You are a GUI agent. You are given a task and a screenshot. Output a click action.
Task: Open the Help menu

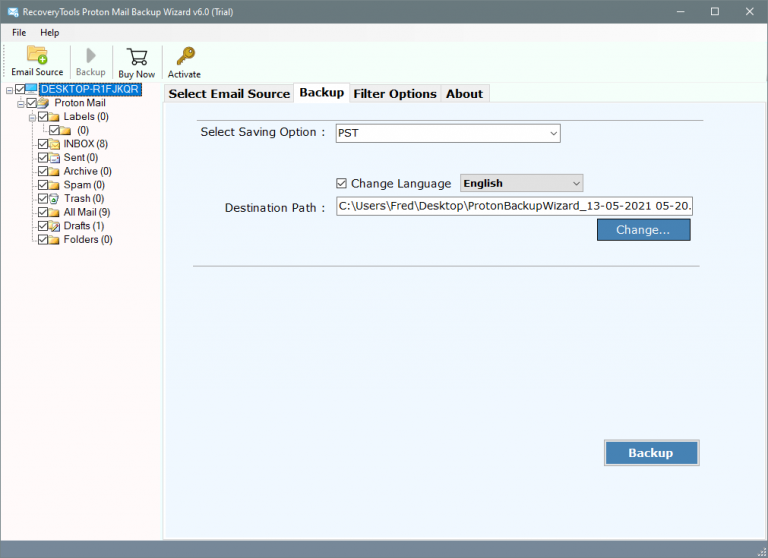coord(49,32)
